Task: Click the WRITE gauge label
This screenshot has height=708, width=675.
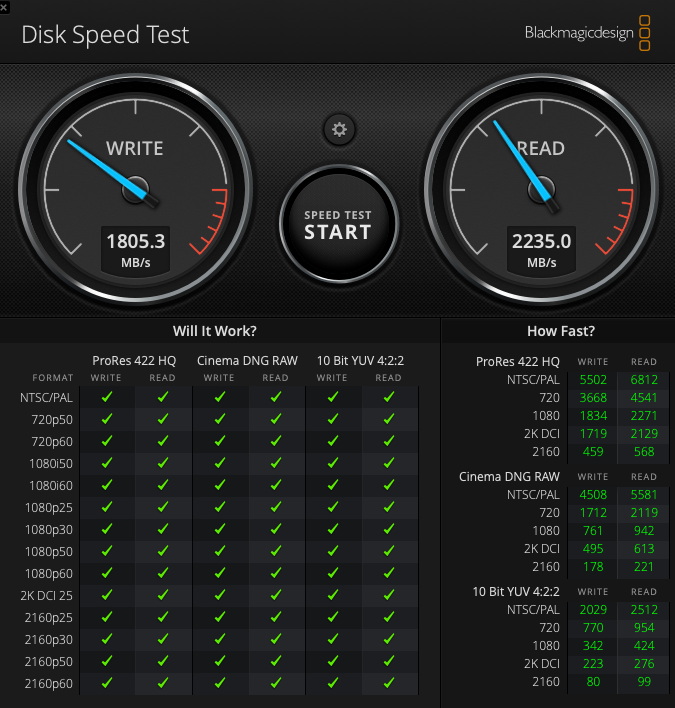Action: [x=135, y=149]
